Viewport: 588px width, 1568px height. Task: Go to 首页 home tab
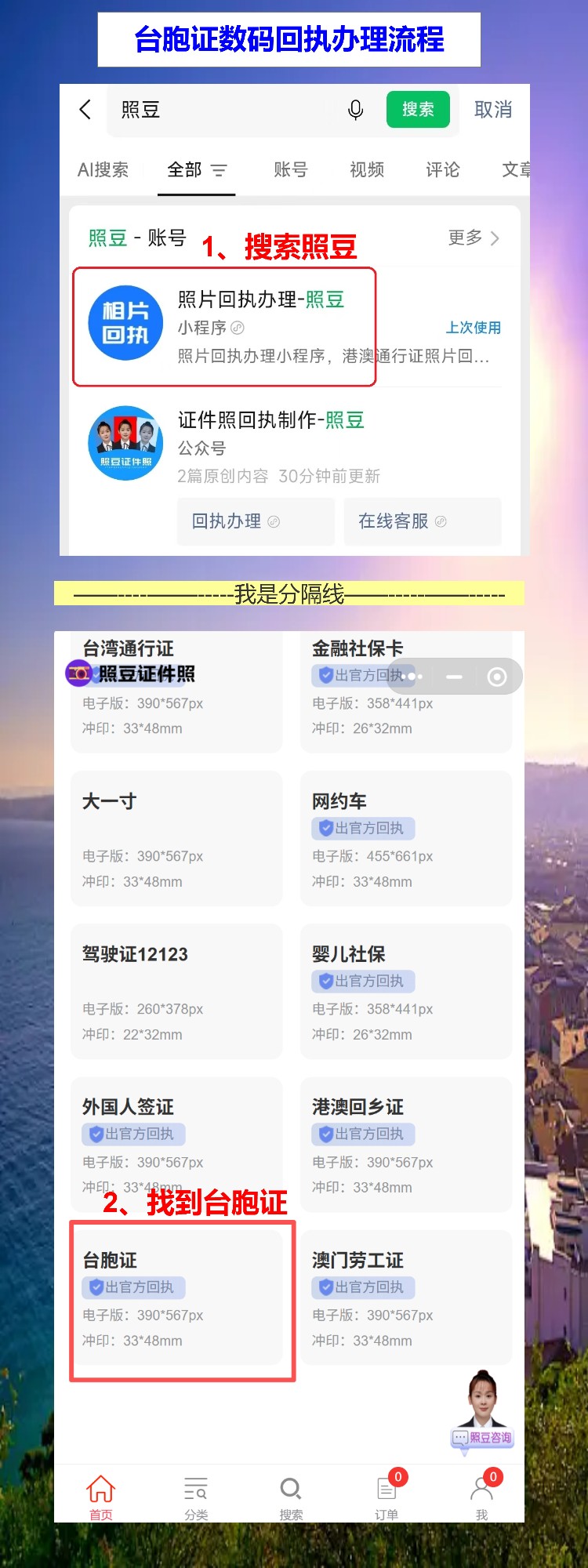click(x=100, y=1497)
